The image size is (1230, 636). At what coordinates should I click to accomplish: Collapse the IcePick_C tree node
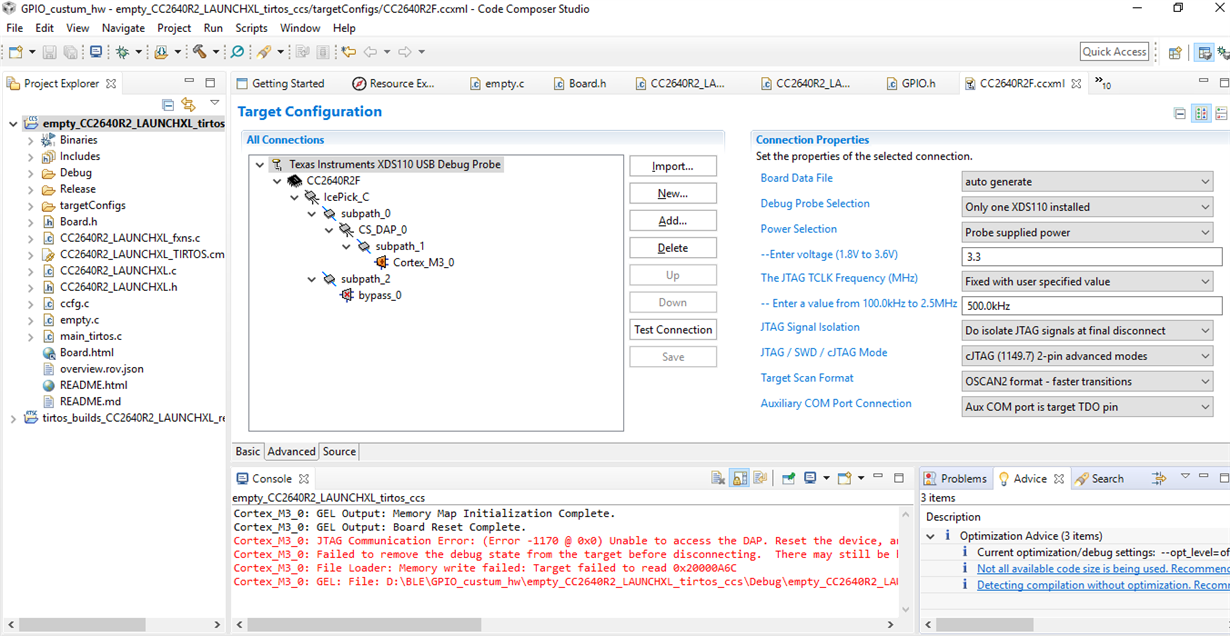click(x=294, y=197)
